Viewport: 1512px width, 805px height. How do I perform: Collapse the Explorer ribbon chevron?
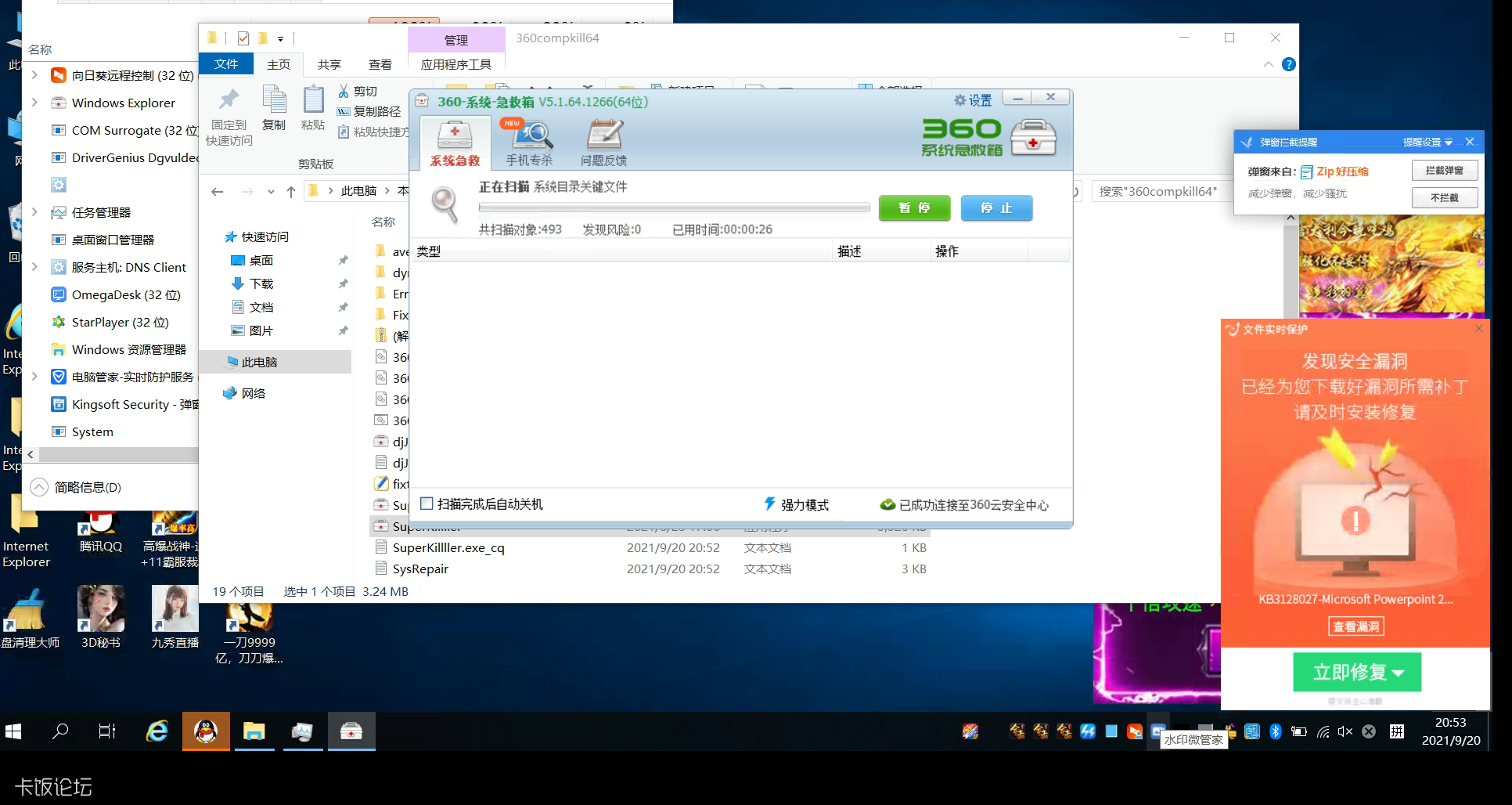pyautogui.click(x=1268, y=64)
